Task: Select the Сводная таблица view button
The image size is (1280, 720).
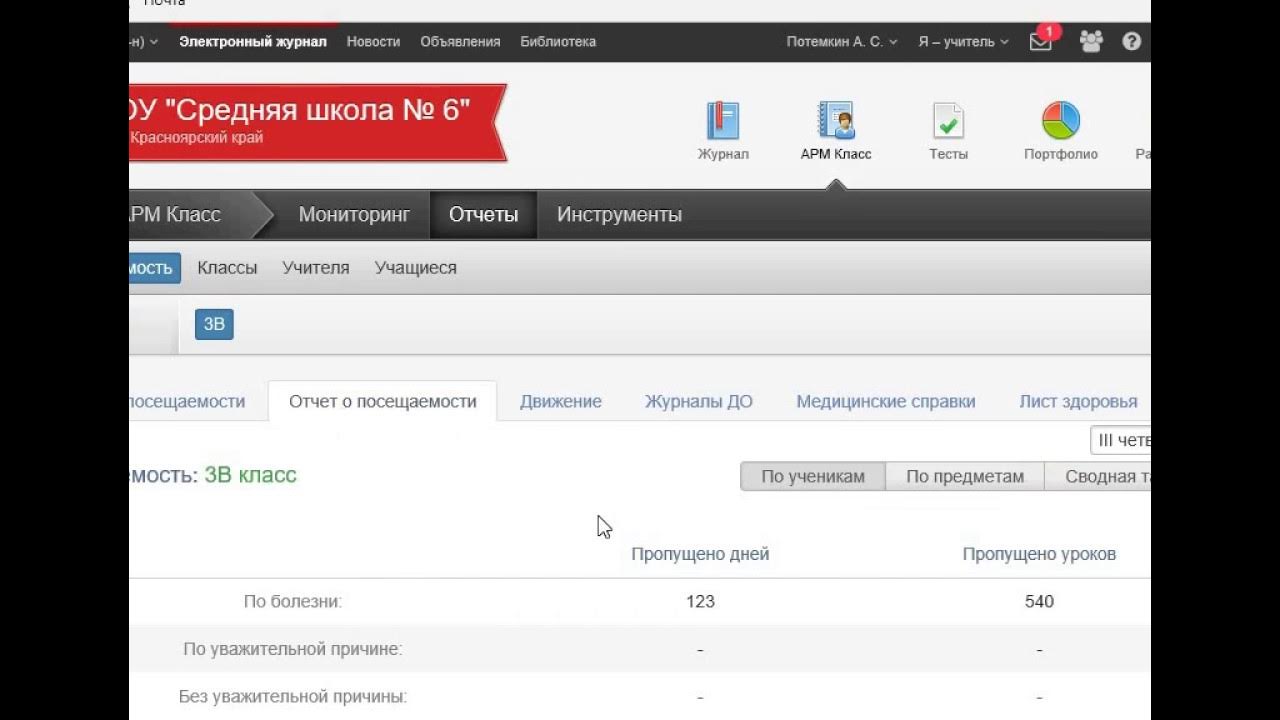Action: (x=1098, y=477)
